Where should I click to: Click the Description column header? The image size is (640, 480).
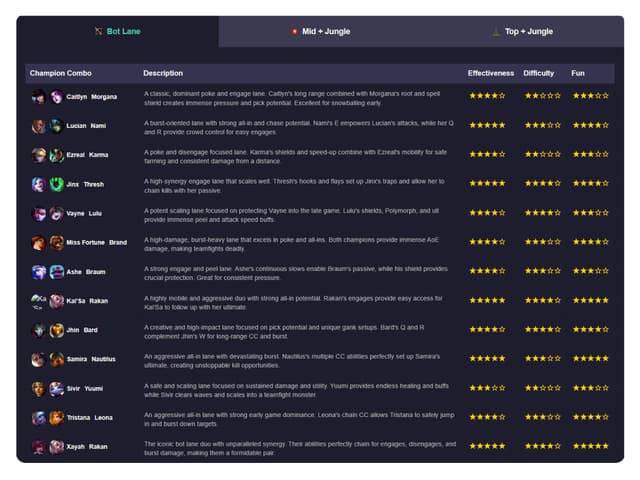point(163,73)
